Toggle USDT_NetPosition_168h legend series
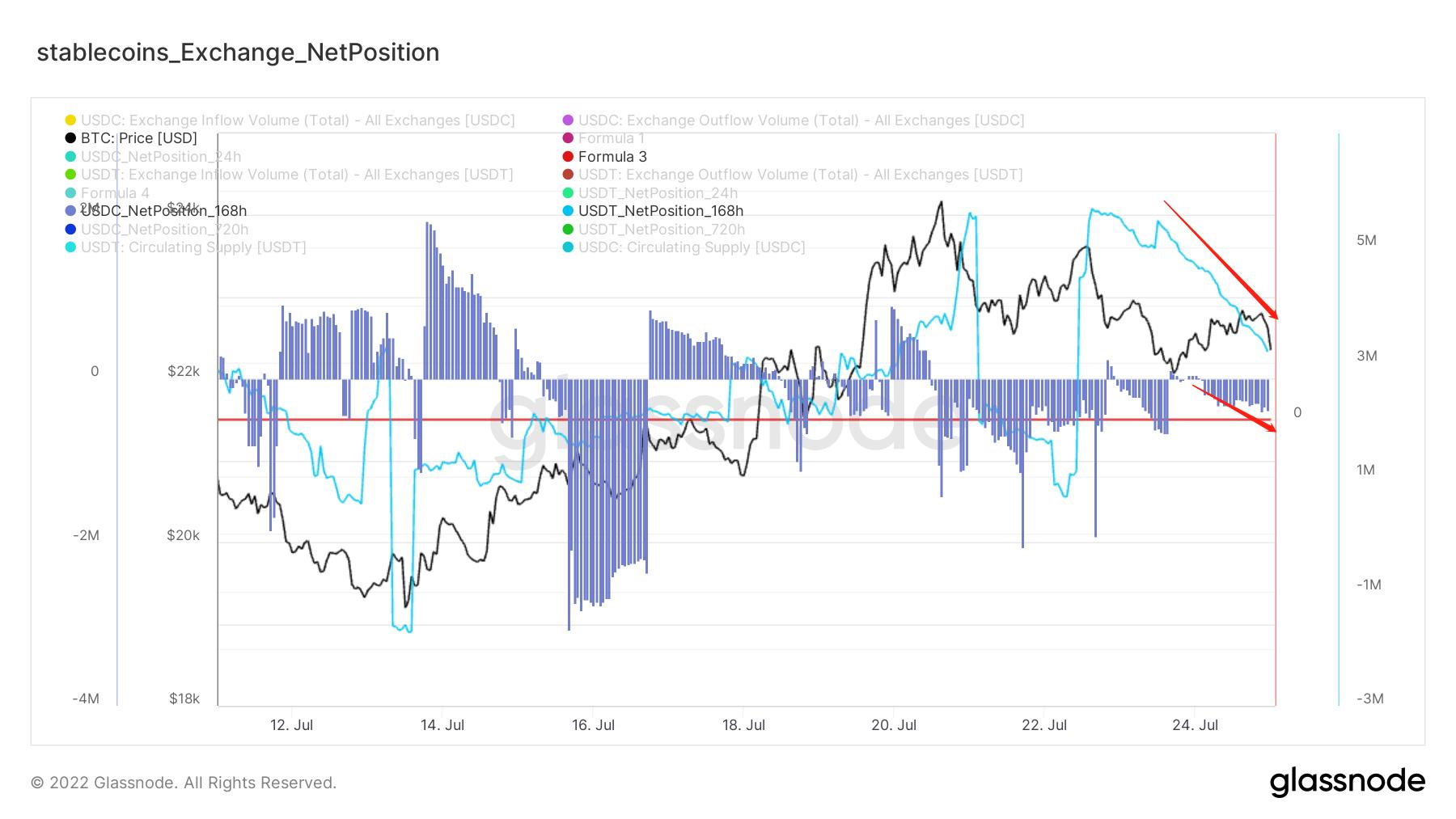Screen dimensions: 1456x819 (x=660, y=211)
